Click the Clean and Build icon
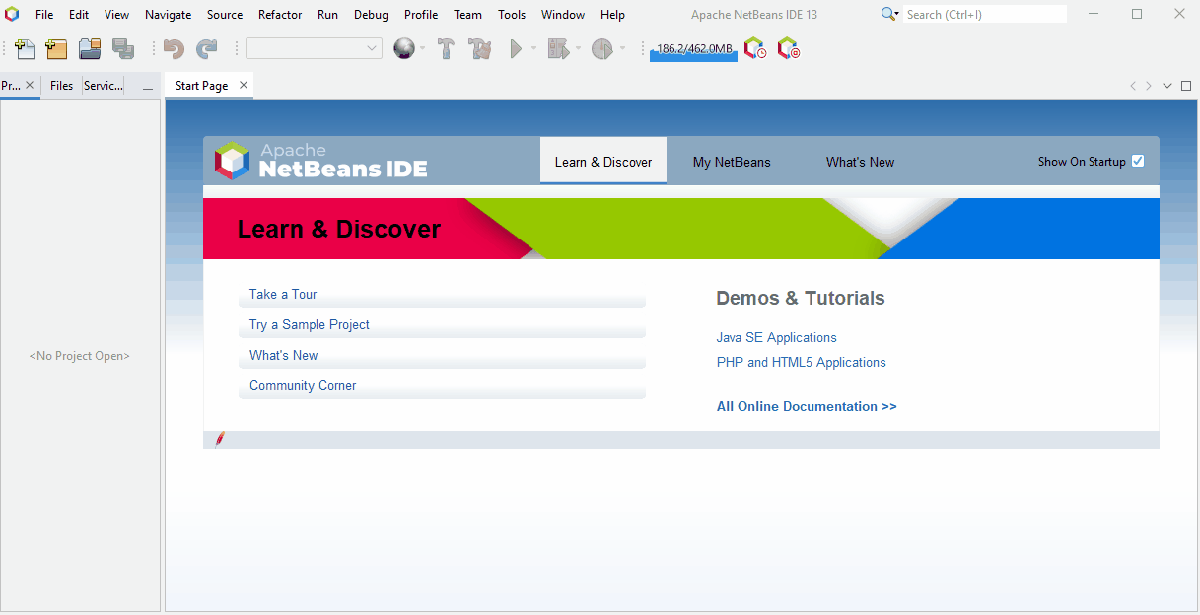Image resolution: width=1200 pixels, height=615 pixels. pos(480,49)
